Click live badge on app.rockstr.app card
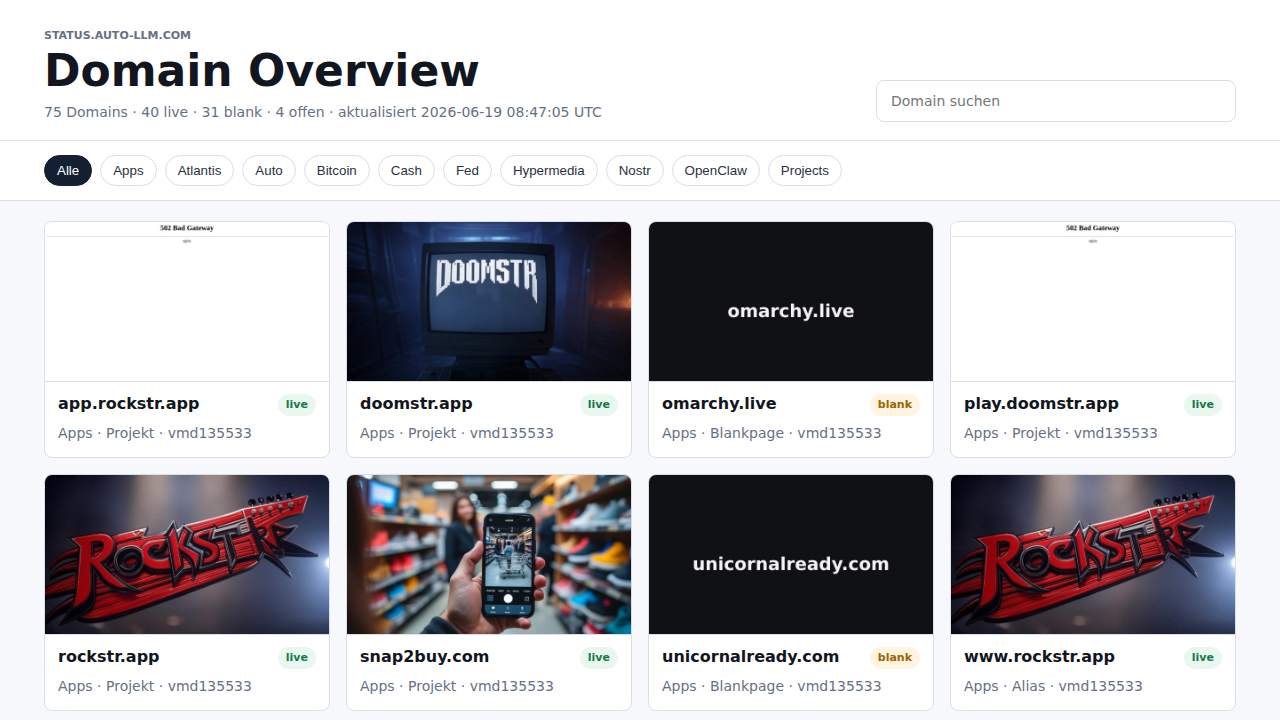This screenshot has height=720, width=1280. tap(297, 405)
